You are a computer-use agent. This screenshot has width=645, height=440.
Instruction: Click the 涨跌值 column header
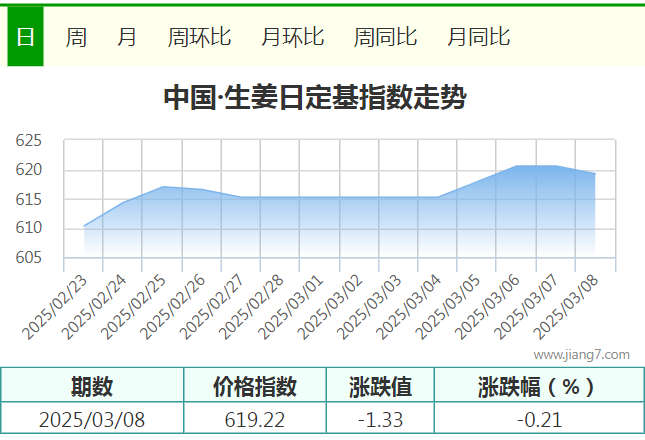[380, 386]
